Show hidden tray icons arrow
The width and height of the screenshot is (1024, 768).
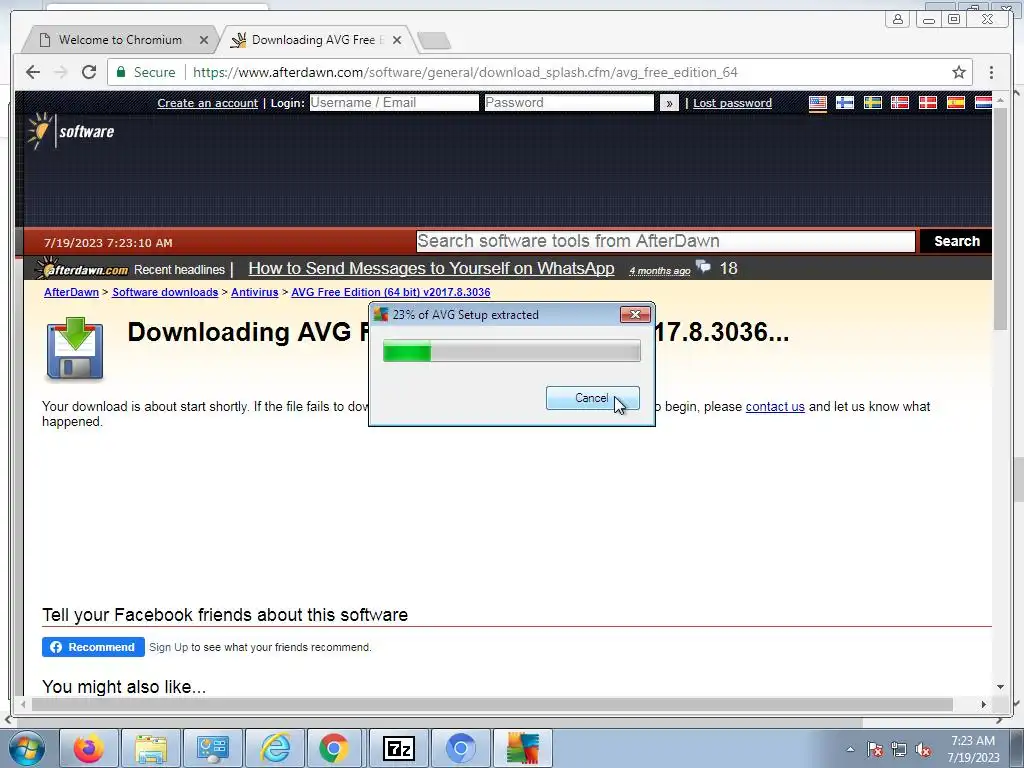coord(850,749)
